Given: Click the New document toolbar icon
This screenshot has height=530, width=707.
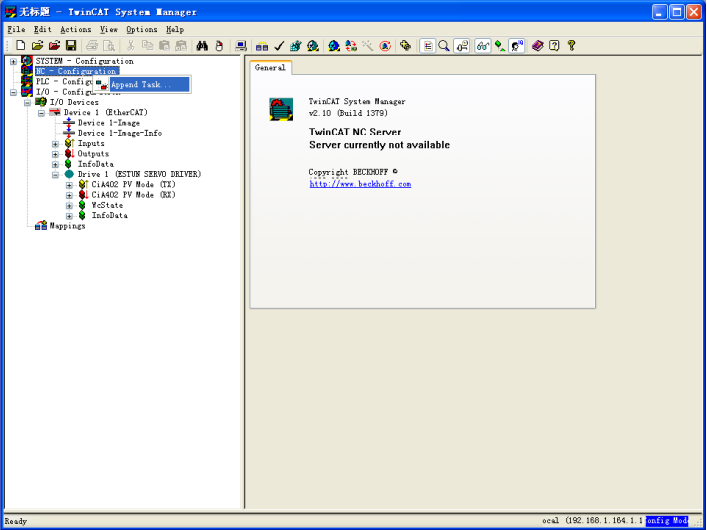Looking at the screenshot, I should tap(20, 46).
